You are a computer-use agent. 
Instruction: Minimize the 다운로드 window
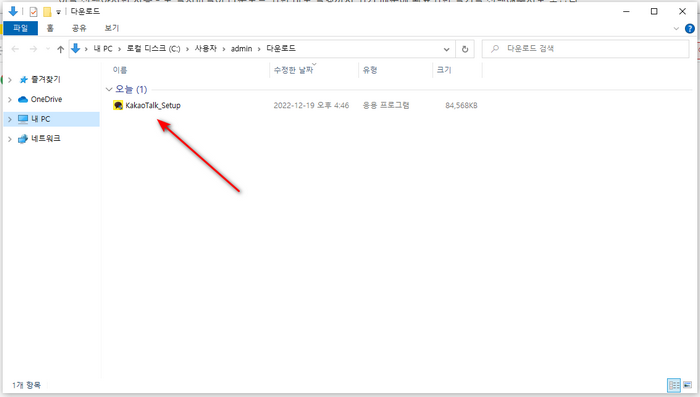626,12
